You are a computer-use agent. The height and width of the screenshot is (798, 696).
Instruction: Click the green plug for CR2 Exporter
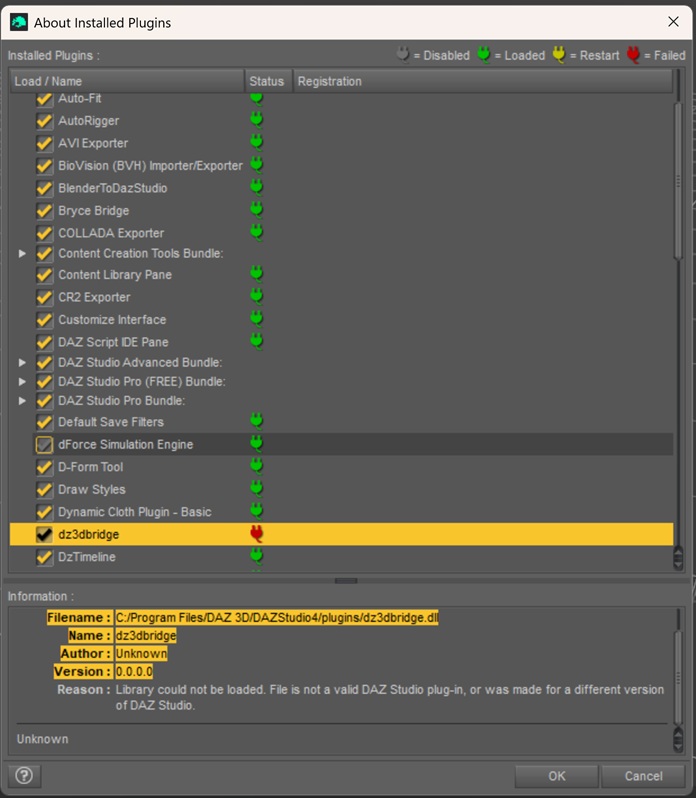256,297
